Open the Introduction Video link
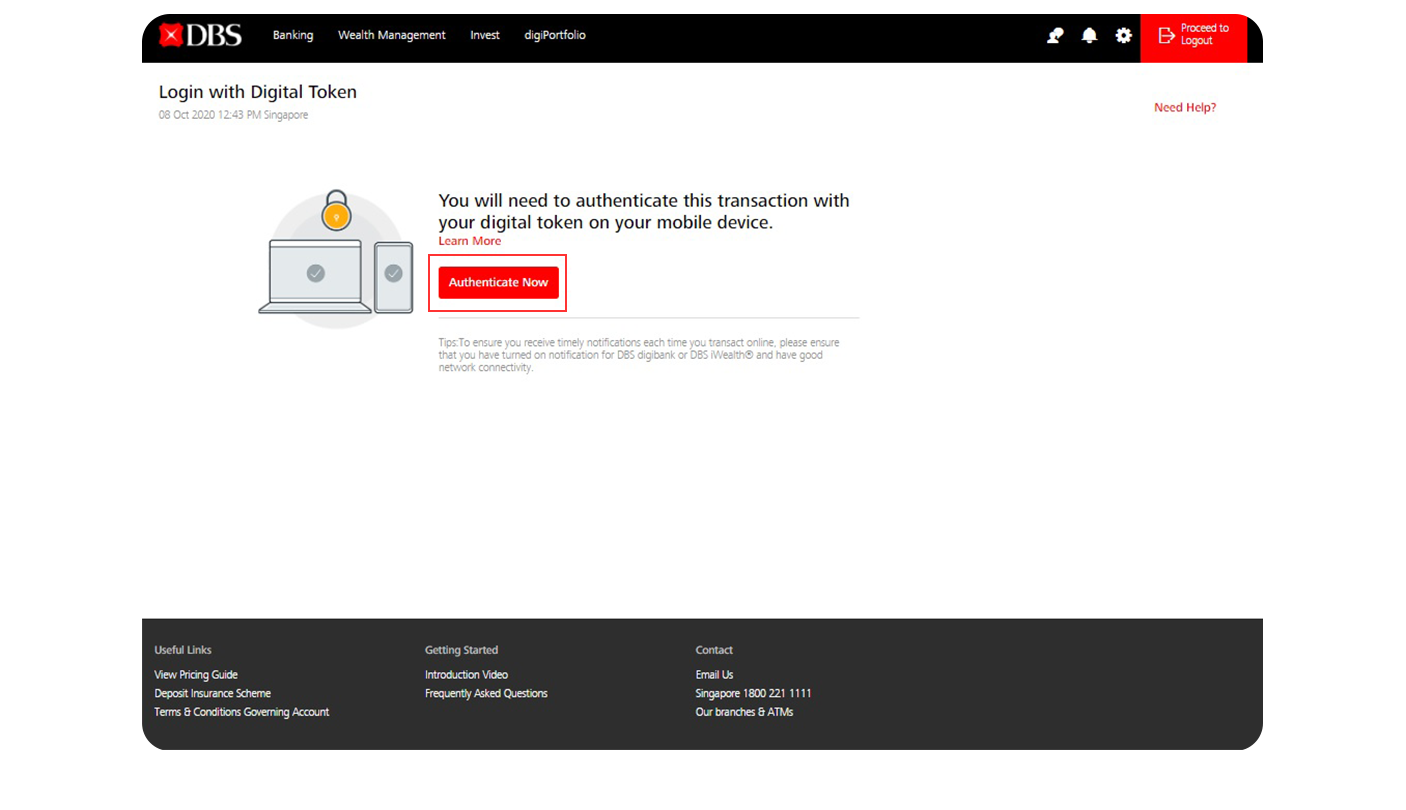The image size is (1406, 810). (x=466, y=675)
